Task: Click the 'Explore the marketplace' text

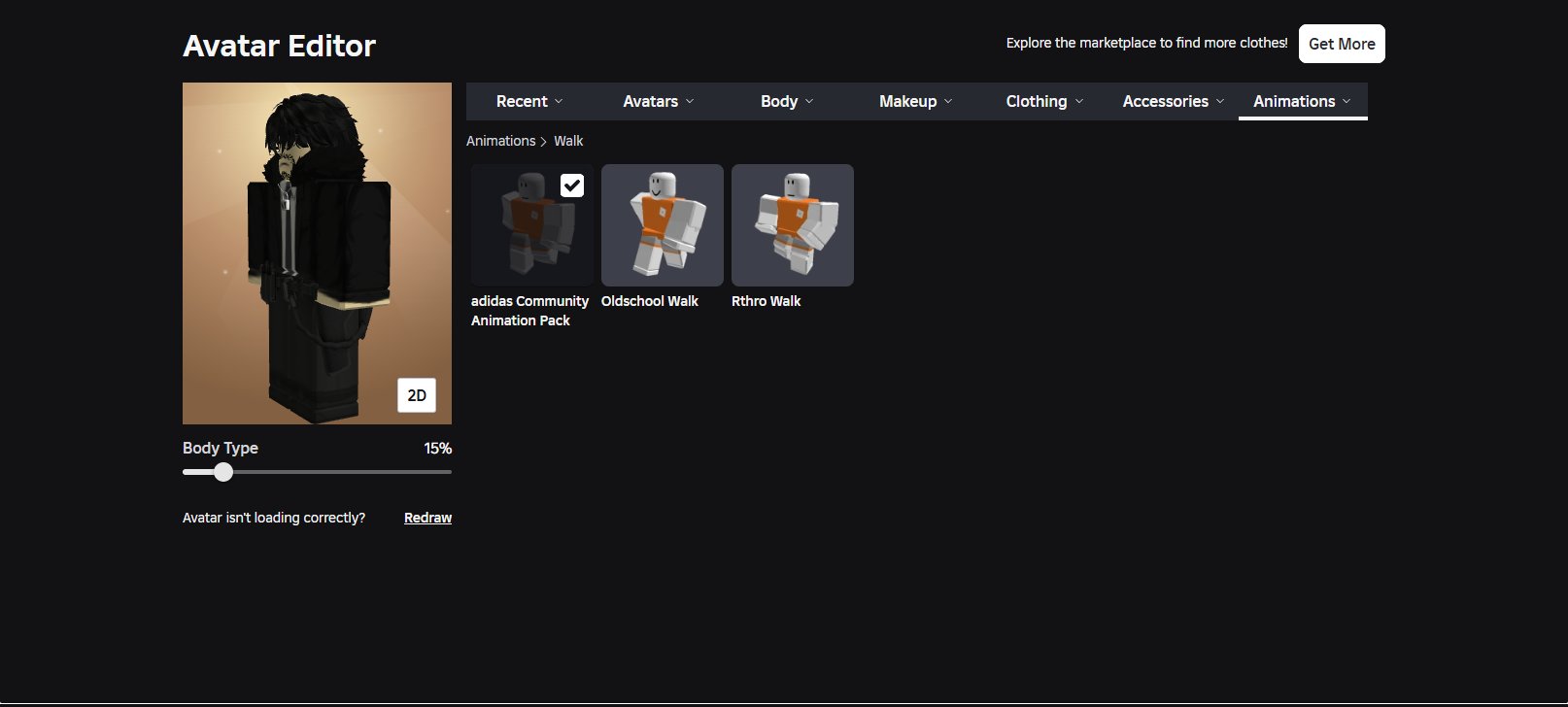Action: pos(1146,43)
